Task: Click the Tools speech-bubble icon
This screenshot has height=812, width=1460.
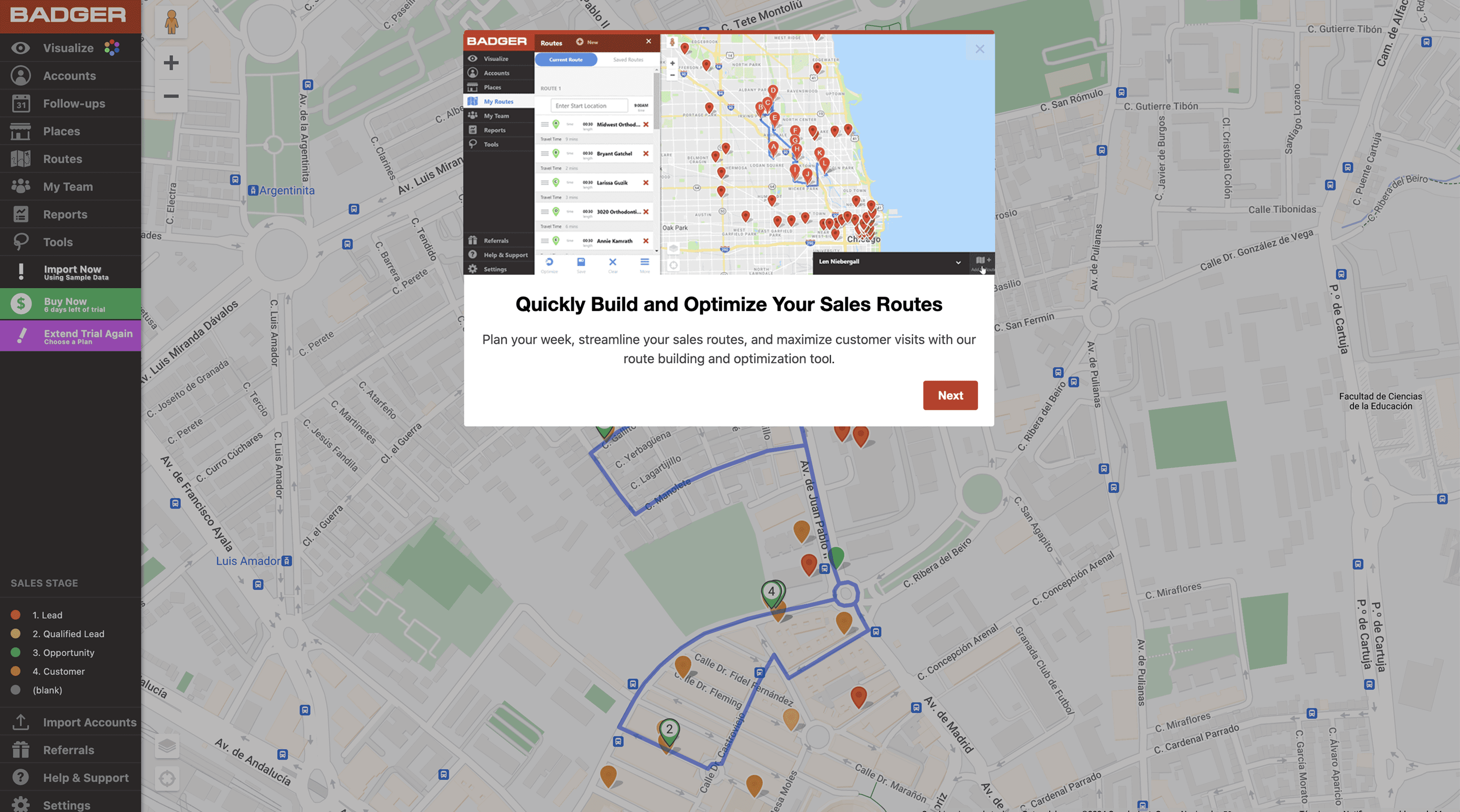Action: click(20, 242)
